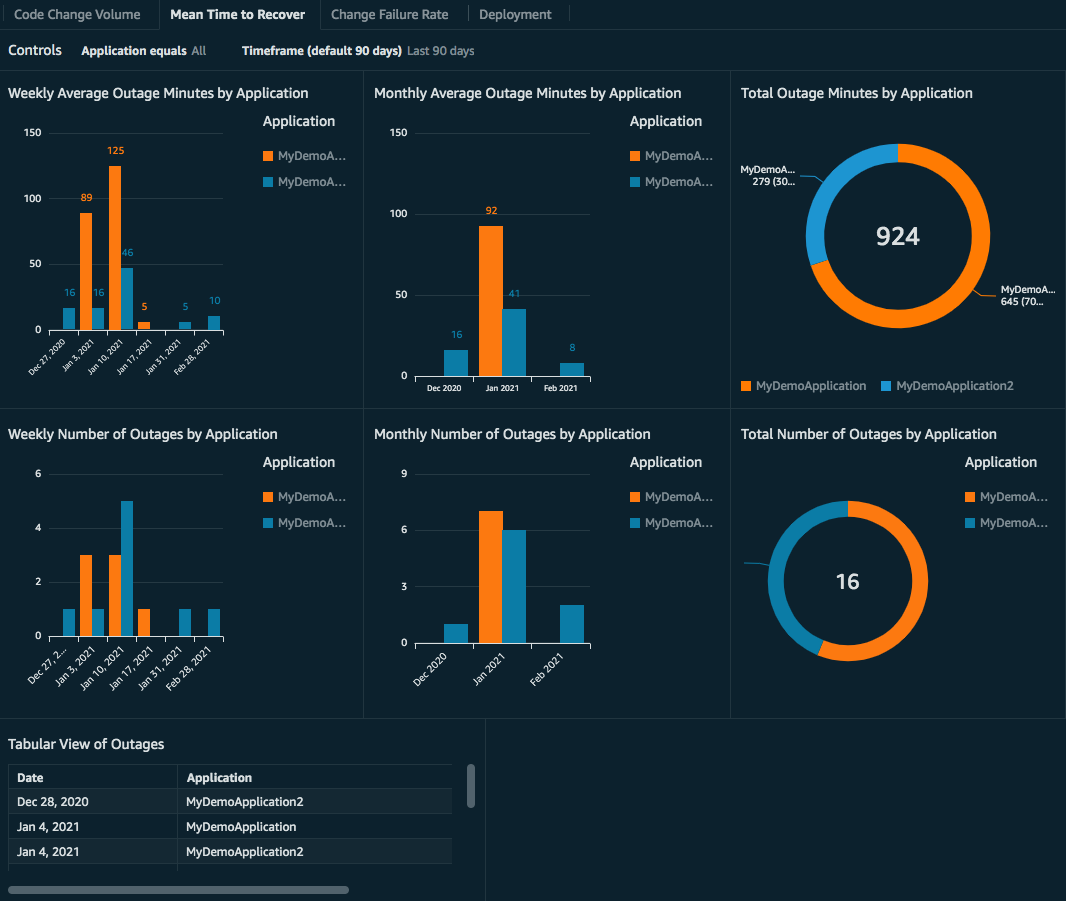This screenshot has height=901, width=1066.
Task: Select the Deployment tab
Action: (x=515, y=14)
